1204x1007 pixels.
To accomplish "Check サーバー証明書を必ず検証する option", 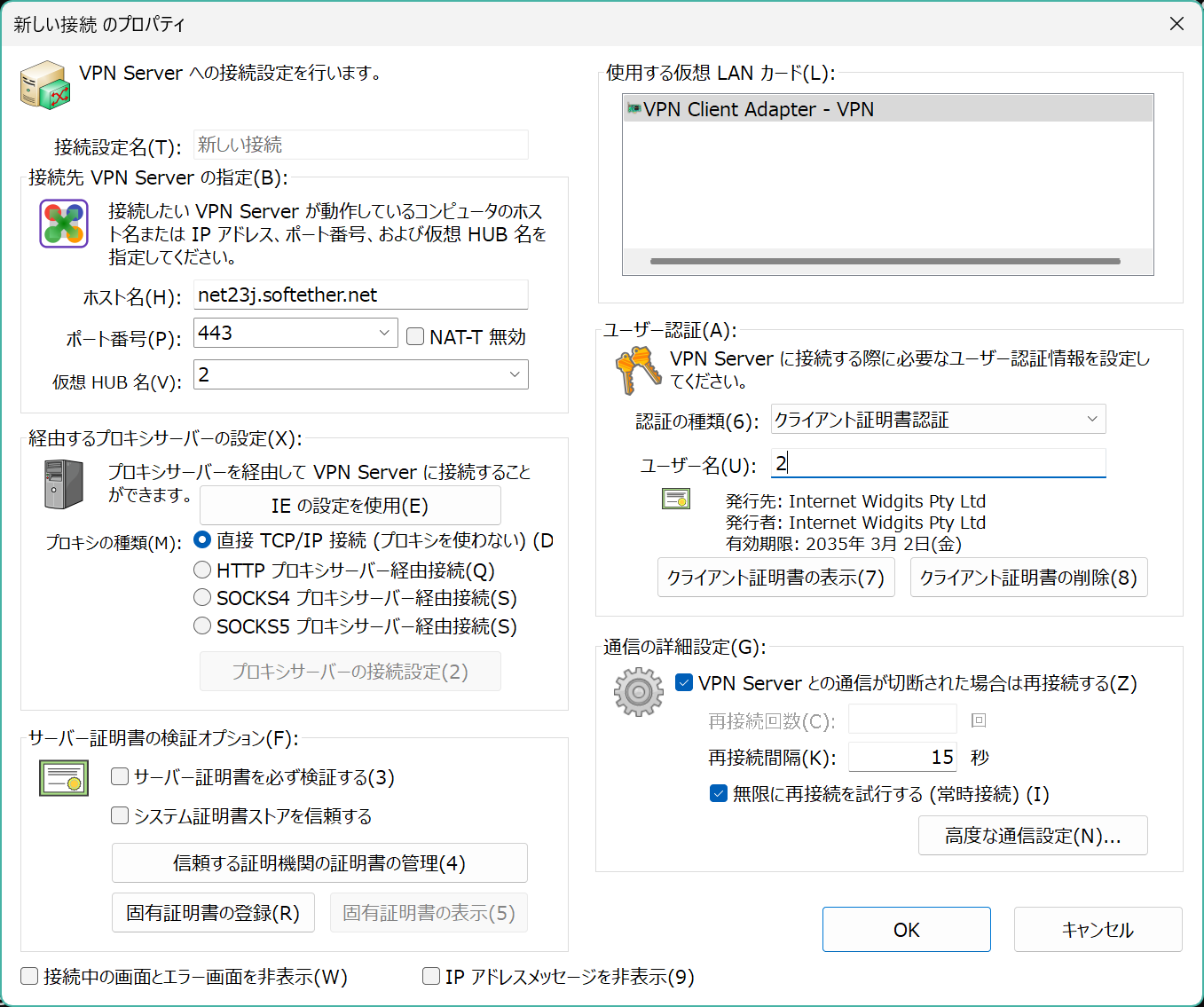I will (120, 777).
